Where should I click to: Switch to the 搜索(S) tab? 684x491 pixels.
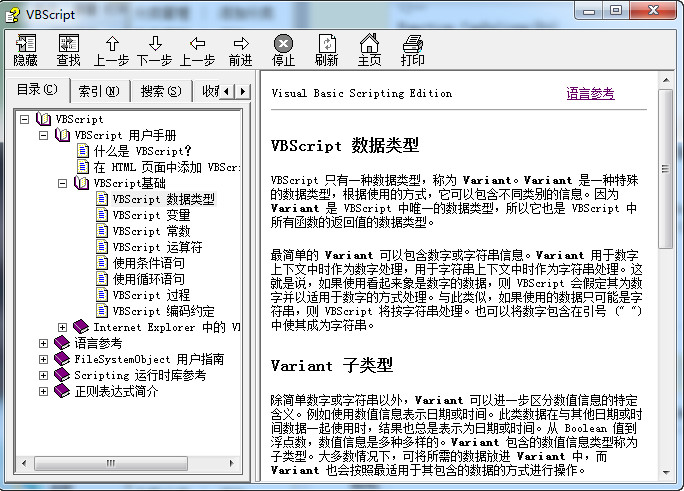[x=161, y=91]
